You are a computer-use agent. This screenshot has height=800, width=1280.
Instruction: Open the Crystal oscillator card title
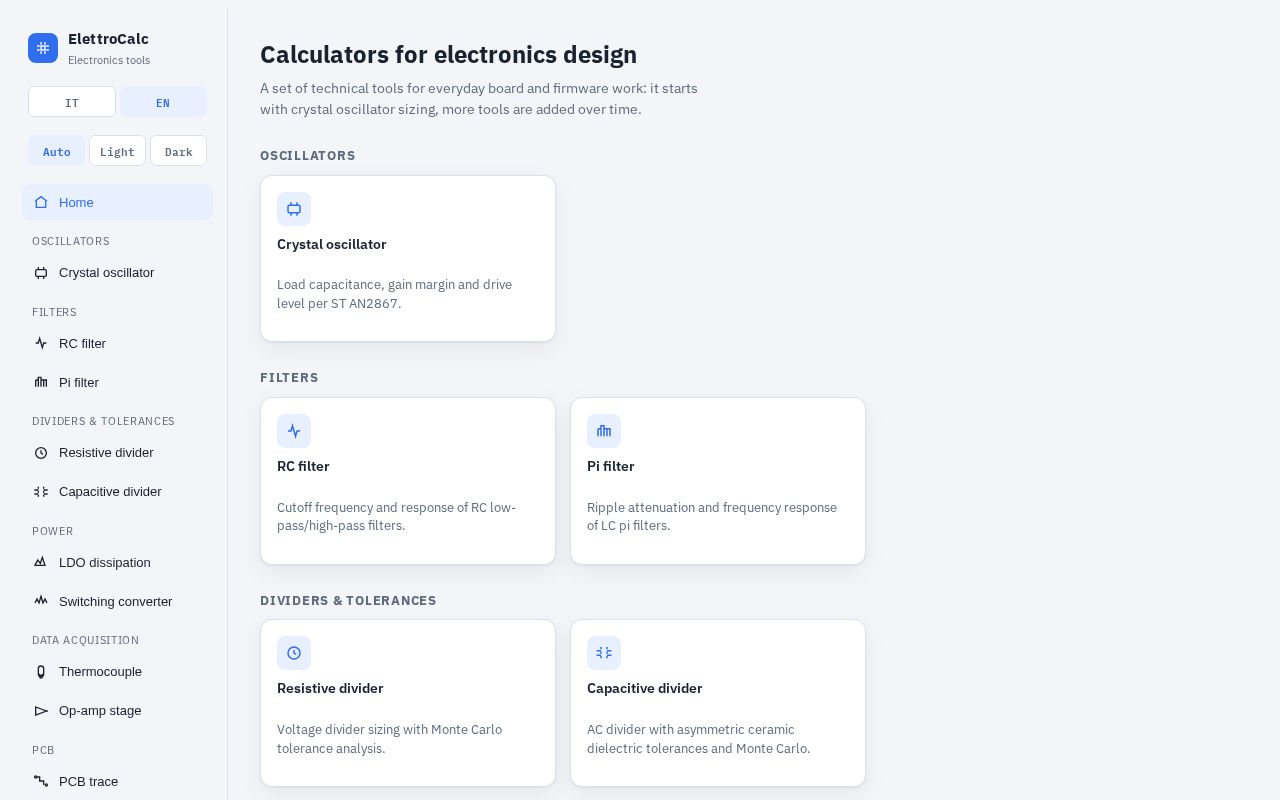click(x=331, y=244)
